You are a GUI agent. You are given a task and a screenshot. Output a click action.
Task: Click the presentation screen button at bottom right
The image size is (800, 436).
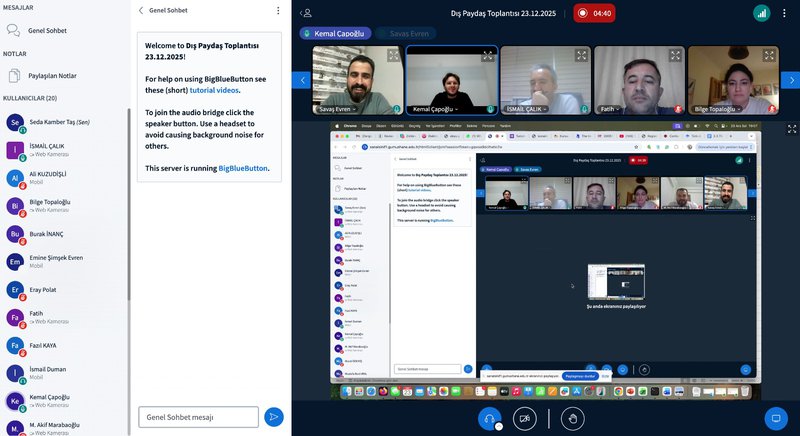pyautogui.click(x=775, y=418)
